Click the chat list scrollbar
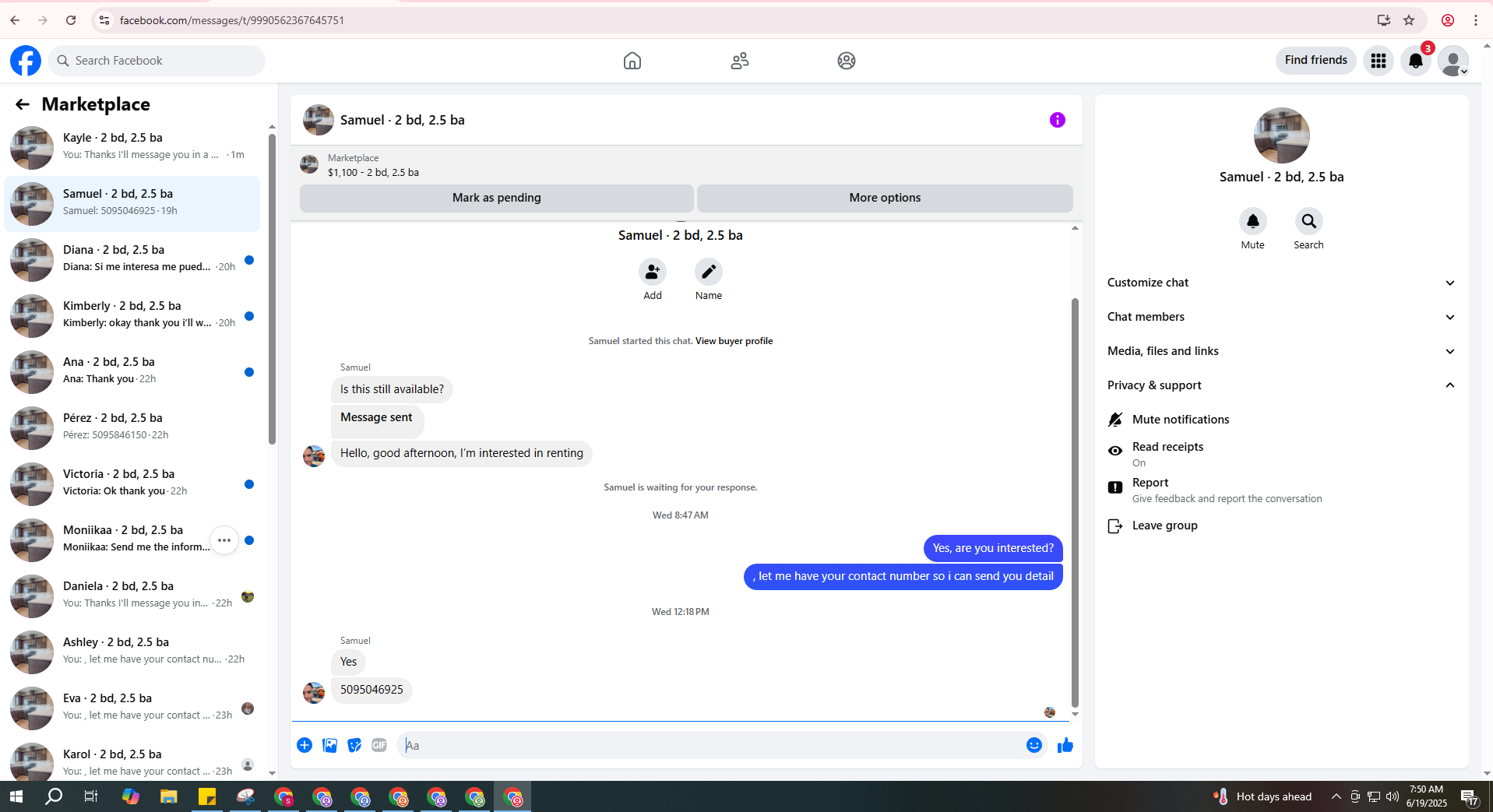 (272, 288)
